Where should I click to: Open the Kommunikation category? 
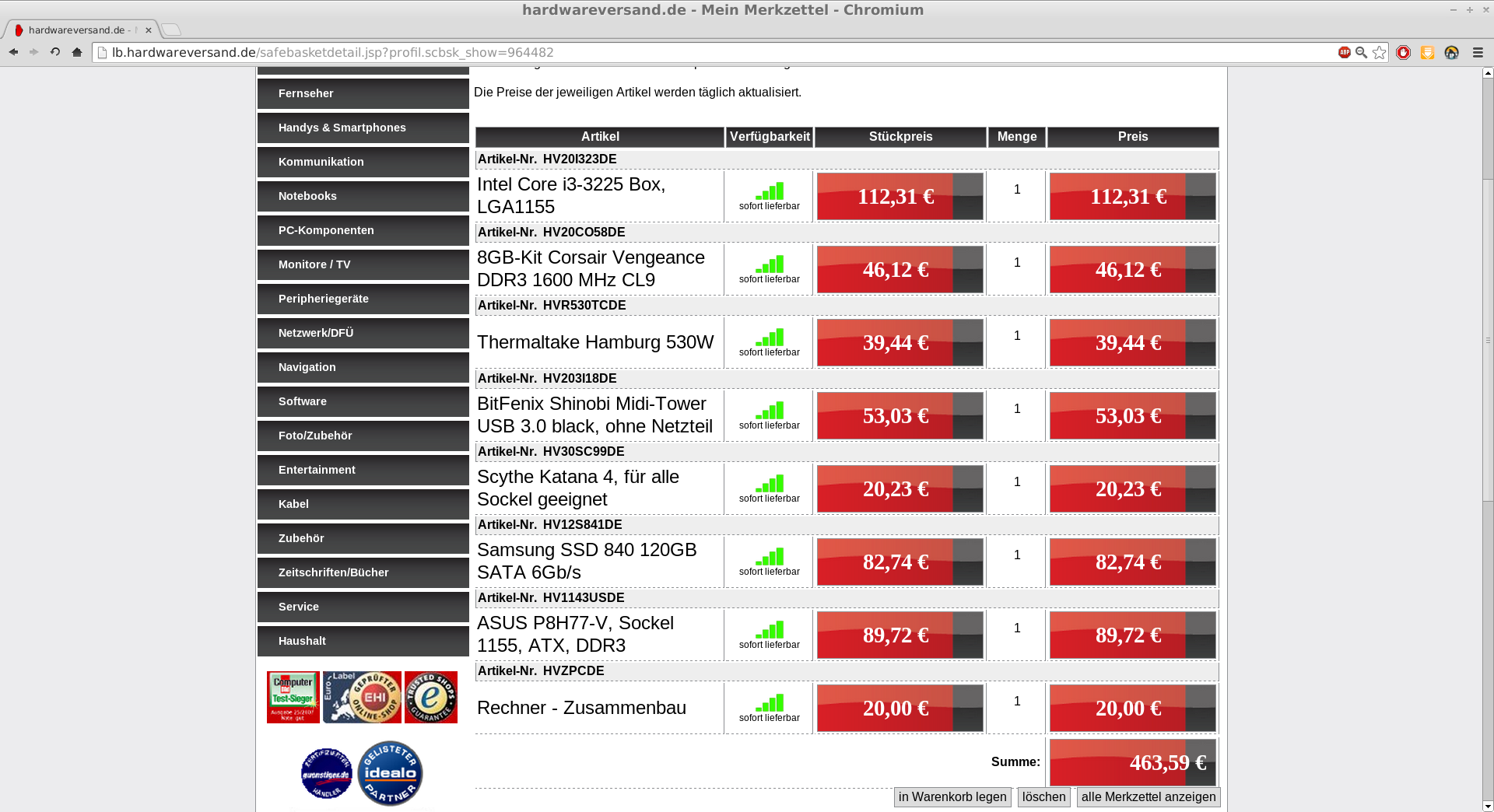(x=363, y=162)
